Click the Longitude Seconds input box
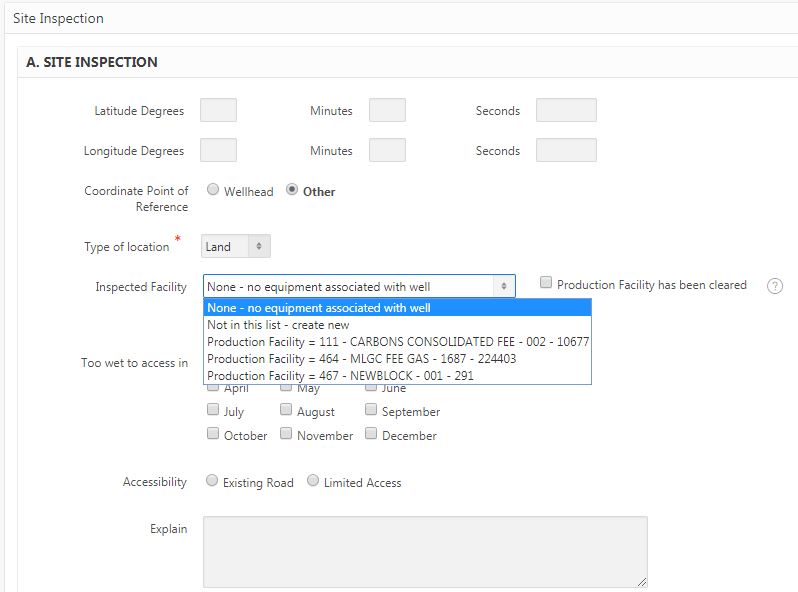This screenshot has width=798, height=592. [566, 150]
